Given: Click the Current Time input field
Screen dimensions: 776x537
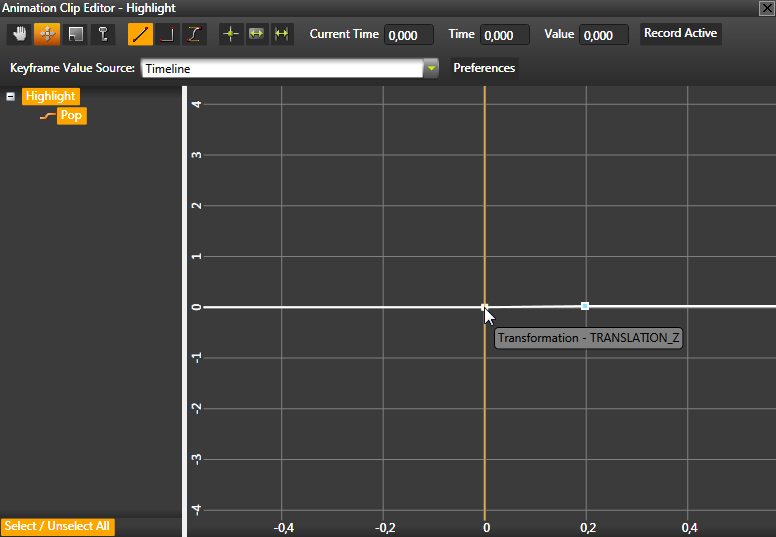Looking at the screenshot, I should click(x=409, y=35).
